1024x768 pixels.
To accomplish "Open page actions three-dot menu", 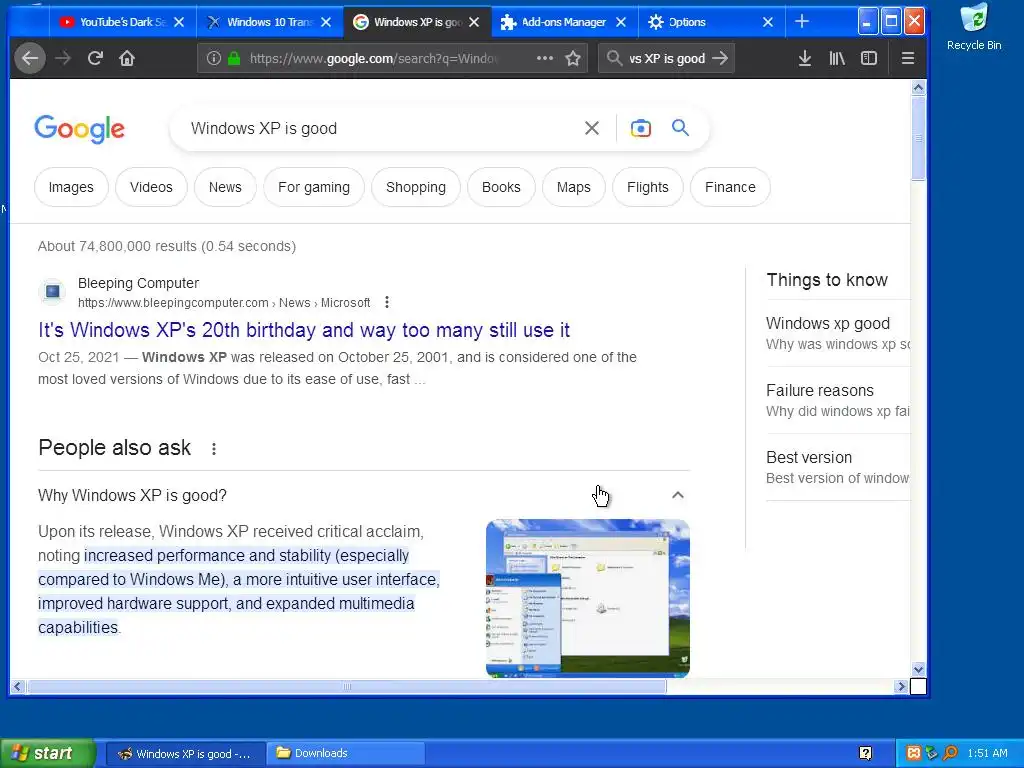I will pos(545,58).
